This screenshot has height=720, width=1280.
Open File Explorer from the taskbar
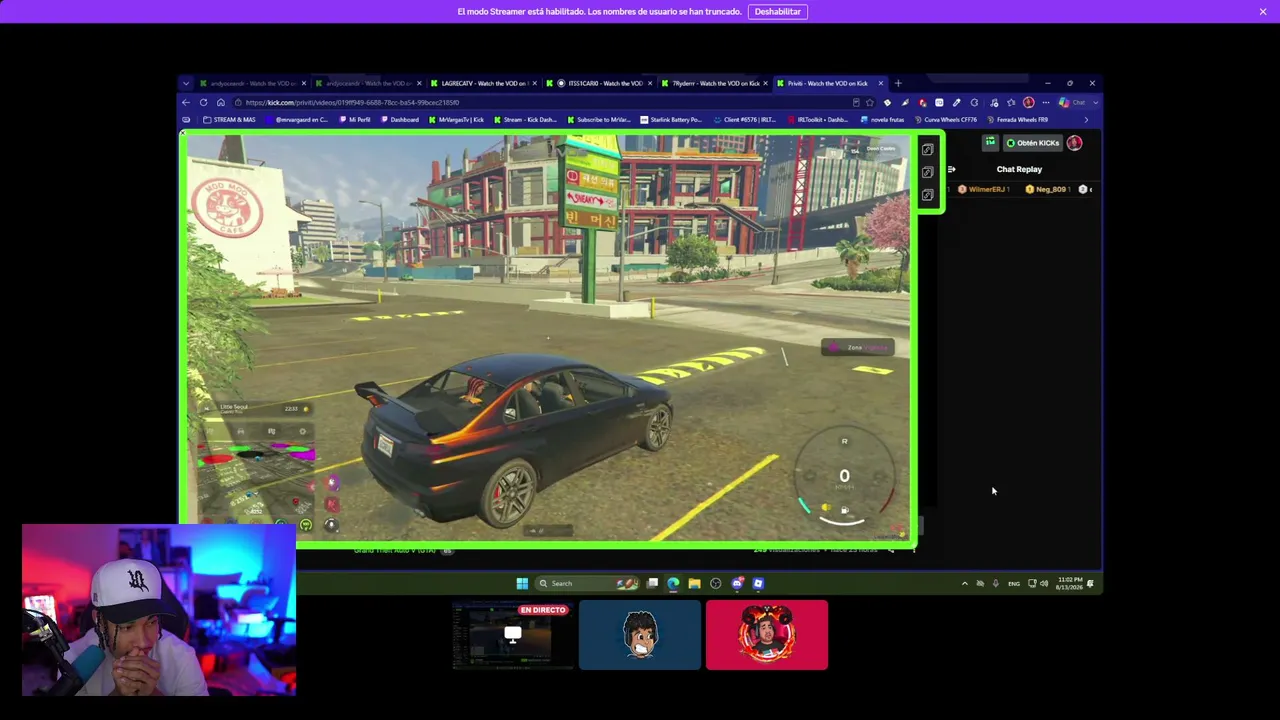(x=694, y=583)
